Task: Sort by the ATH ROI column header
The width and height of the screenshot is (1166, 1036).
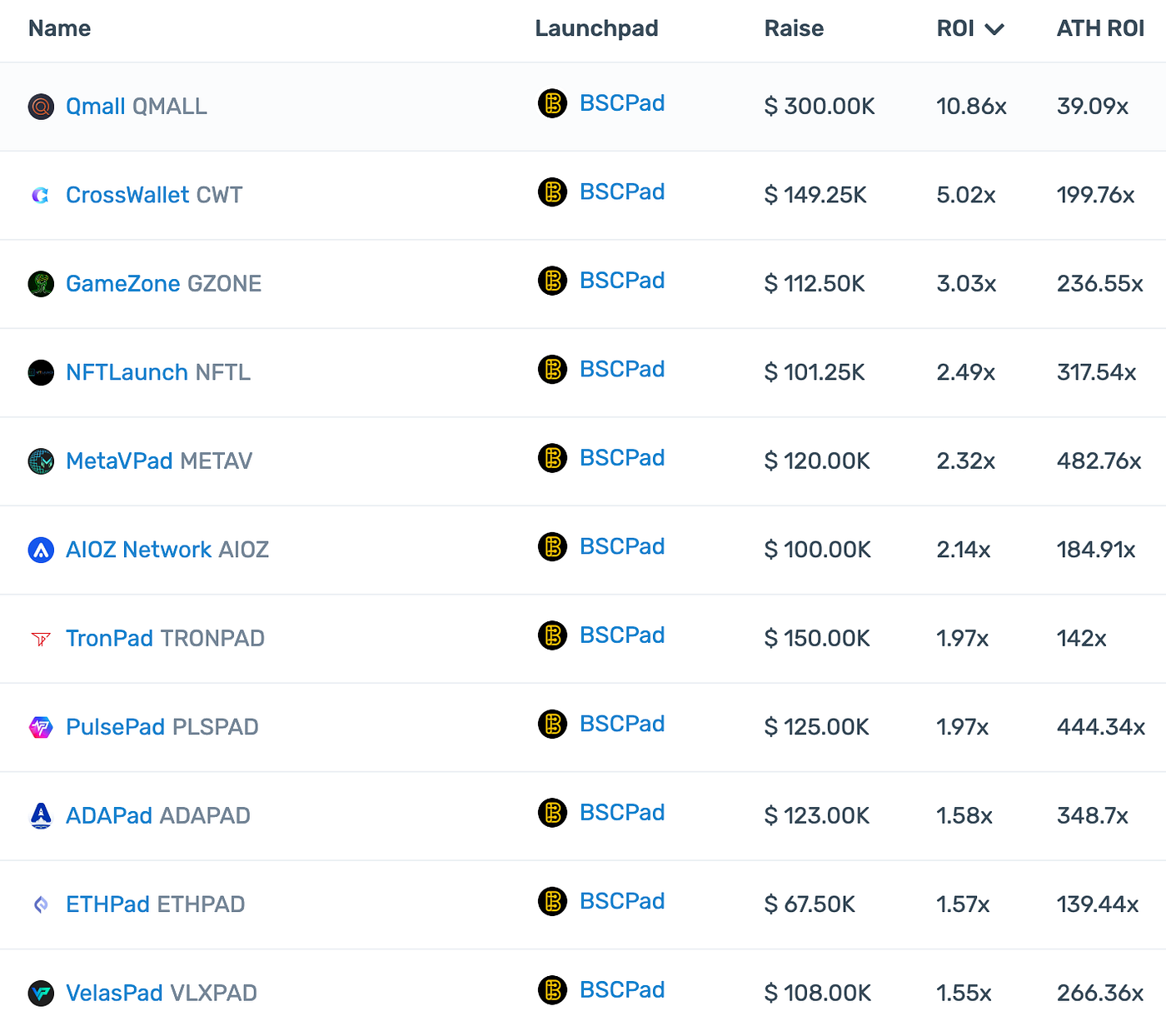Action: (1100, 28)
